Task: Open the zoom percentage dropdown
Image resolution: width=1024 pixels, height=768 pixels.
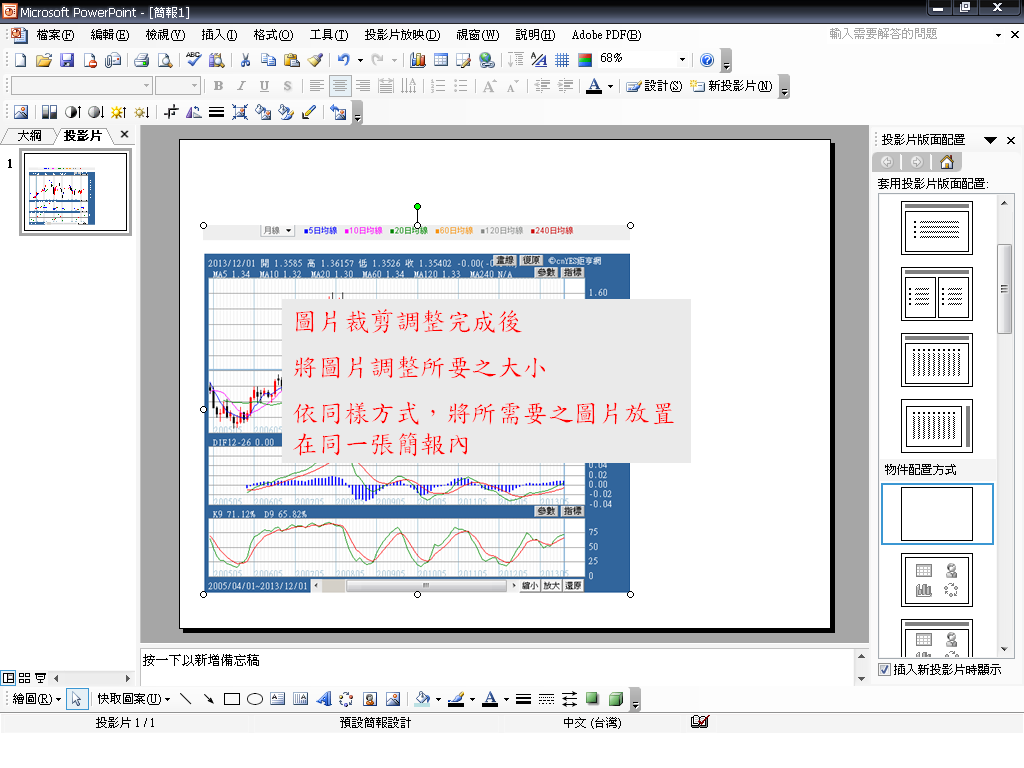Action: pos(682,60)
